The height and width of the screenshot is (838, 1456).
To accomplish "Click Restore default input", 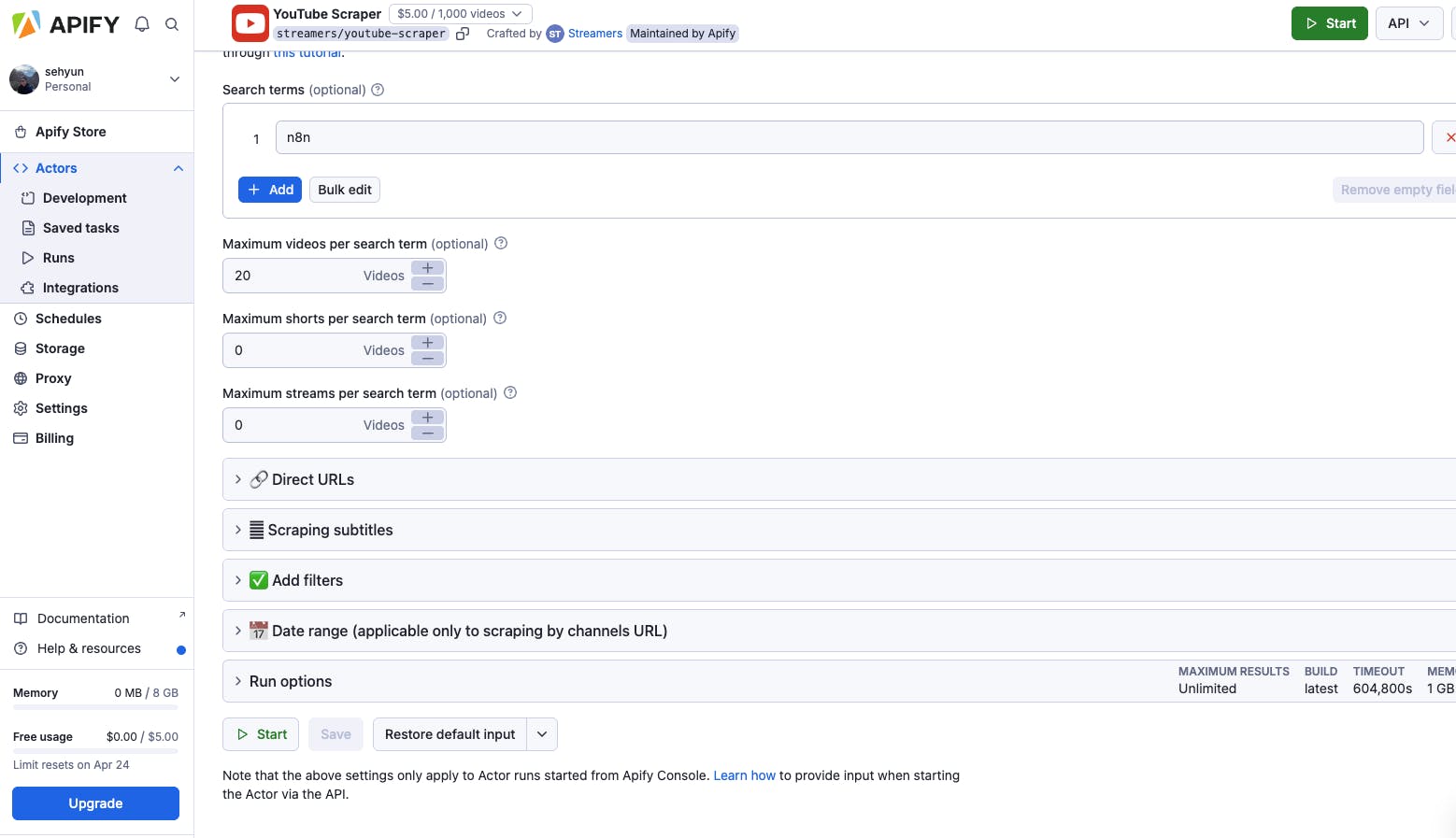I will click(x=450, y=734).
